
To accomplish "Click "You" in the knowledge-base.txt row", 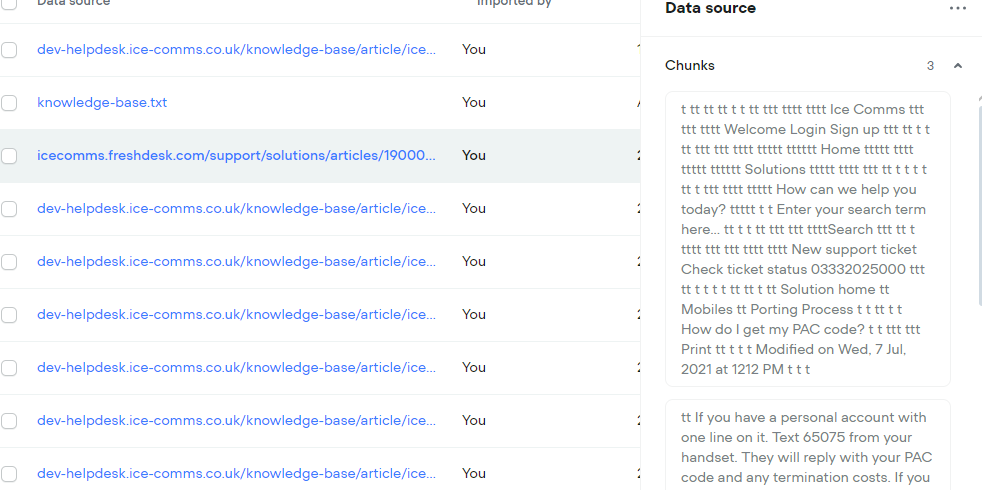I will pos(473,102).
